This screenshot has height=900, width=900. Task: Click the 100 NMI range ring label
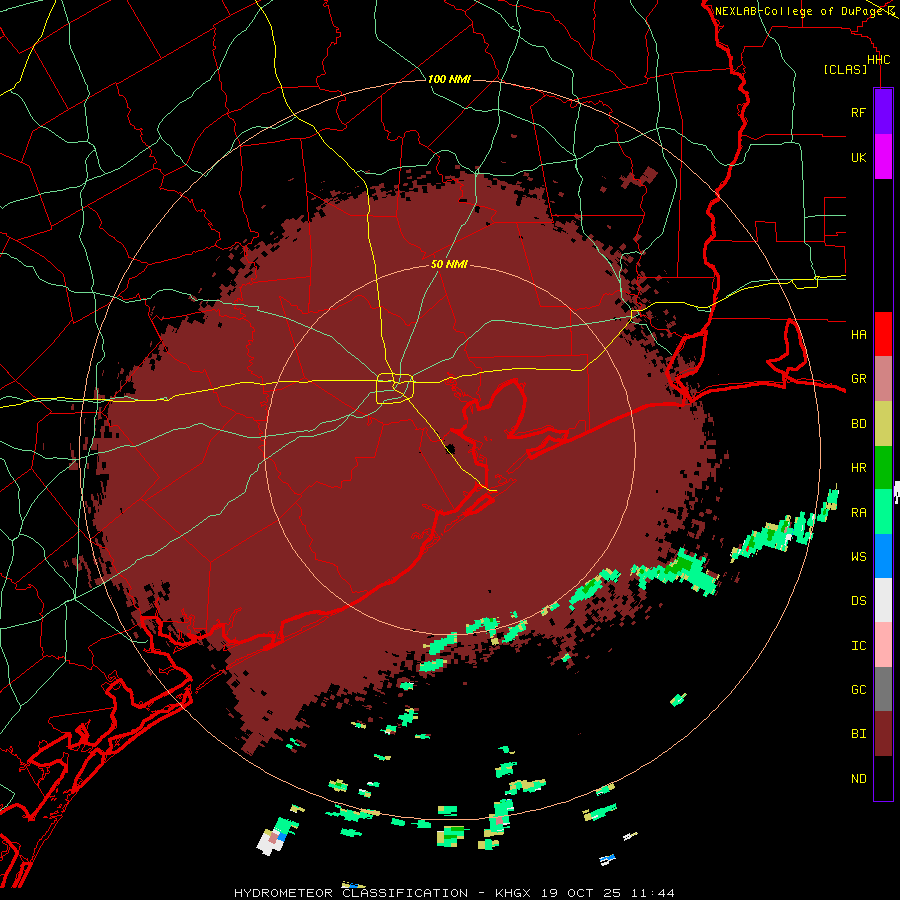click(449, 79)
